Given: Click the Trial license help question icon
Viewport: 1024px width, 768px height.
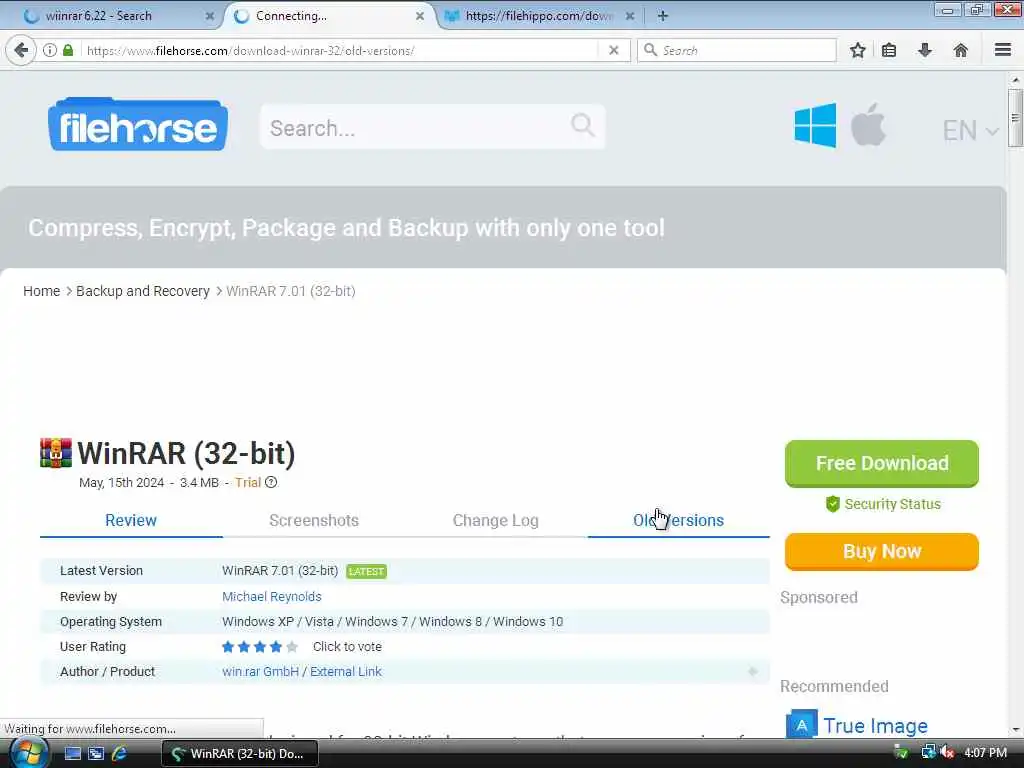Looking at the screenshot, I should tap(271, 483).
